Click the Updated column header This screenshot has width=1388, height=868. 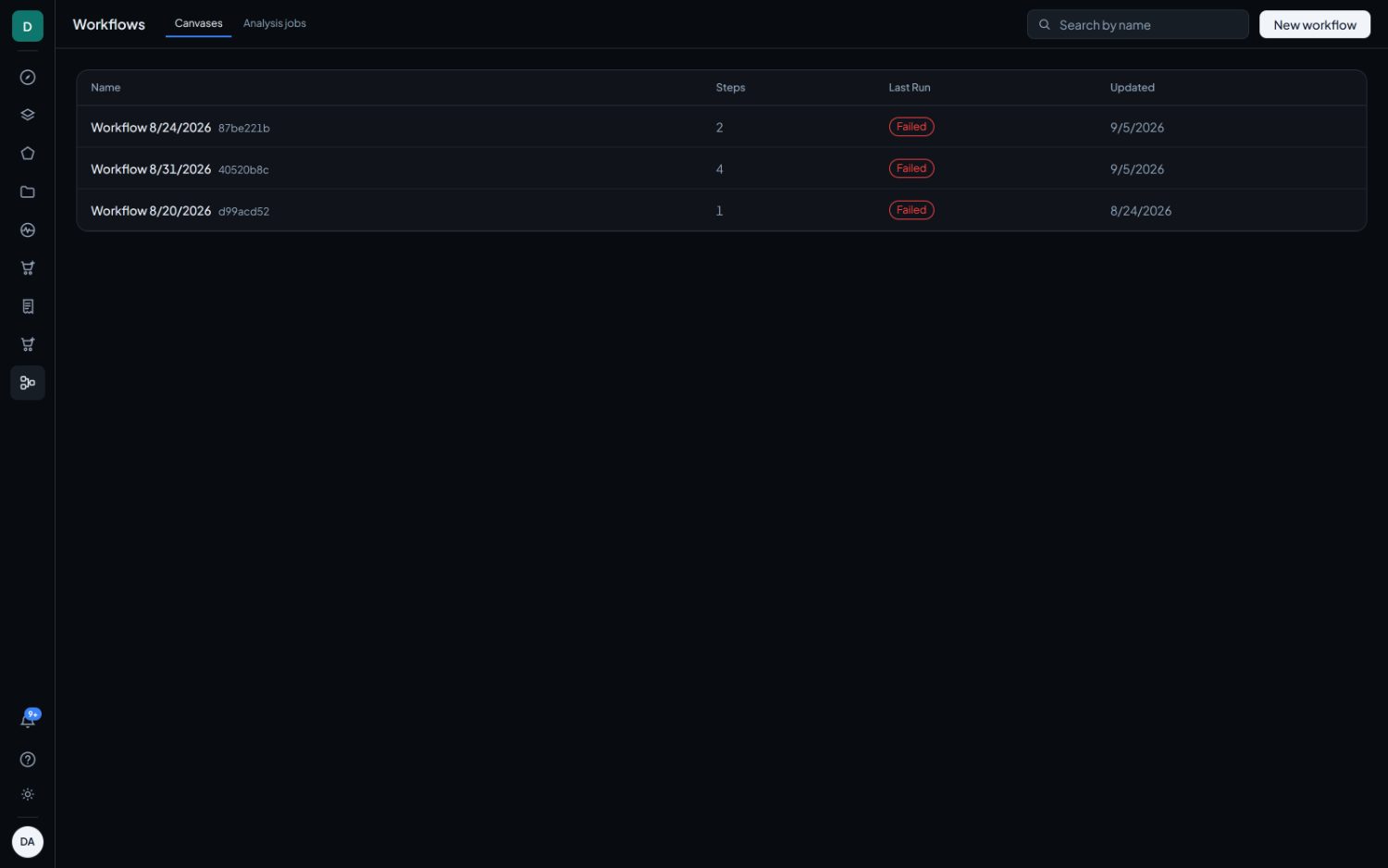click(1133, 88)
